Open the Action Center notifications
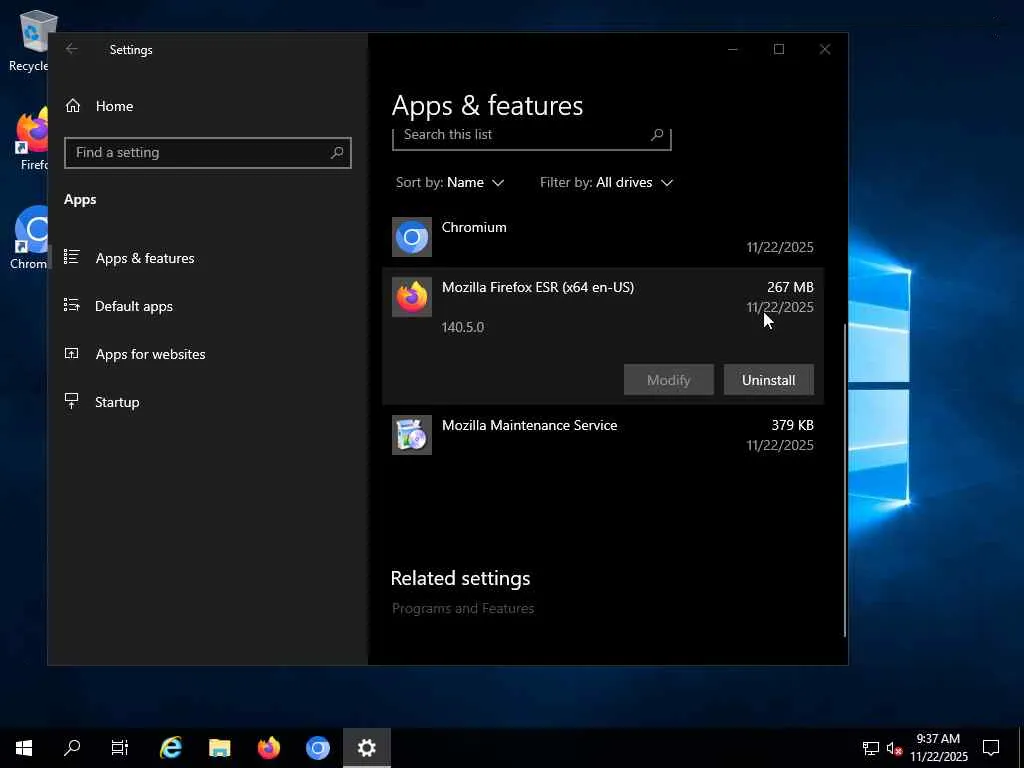Image resolution: width=1024 pixels, height=768 pixels. click(x=991, y=748)
